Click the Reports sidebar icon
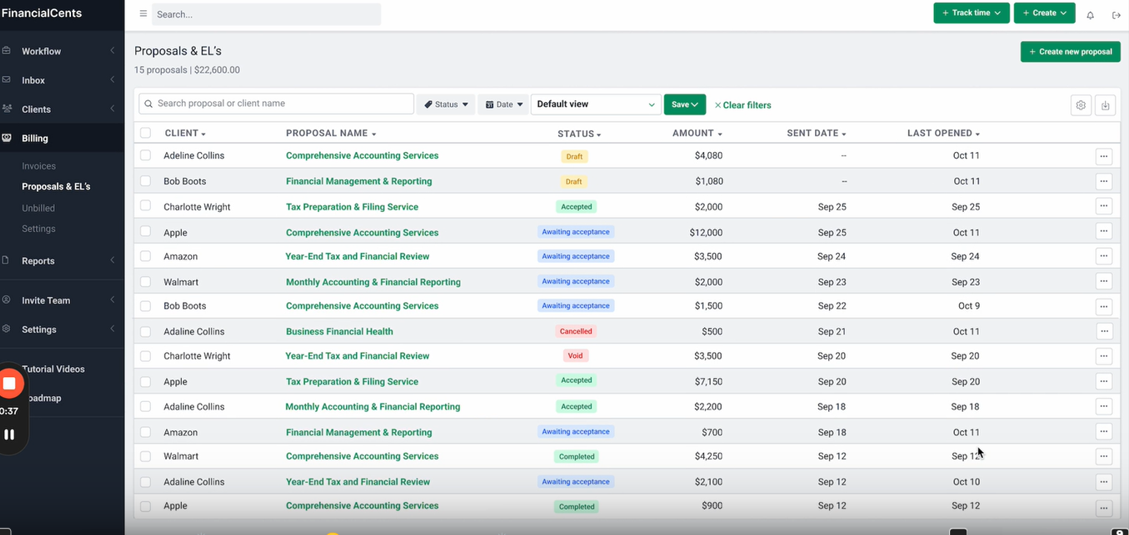Screen dimensions: 1129x535 click(6, 261)
